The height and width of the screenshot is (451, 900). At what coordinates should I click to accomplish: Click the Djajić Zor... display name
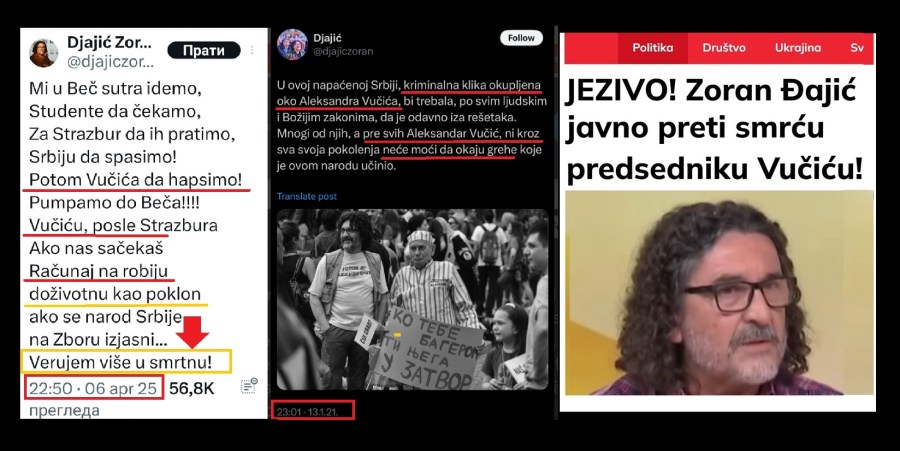(x=109, y=42)
